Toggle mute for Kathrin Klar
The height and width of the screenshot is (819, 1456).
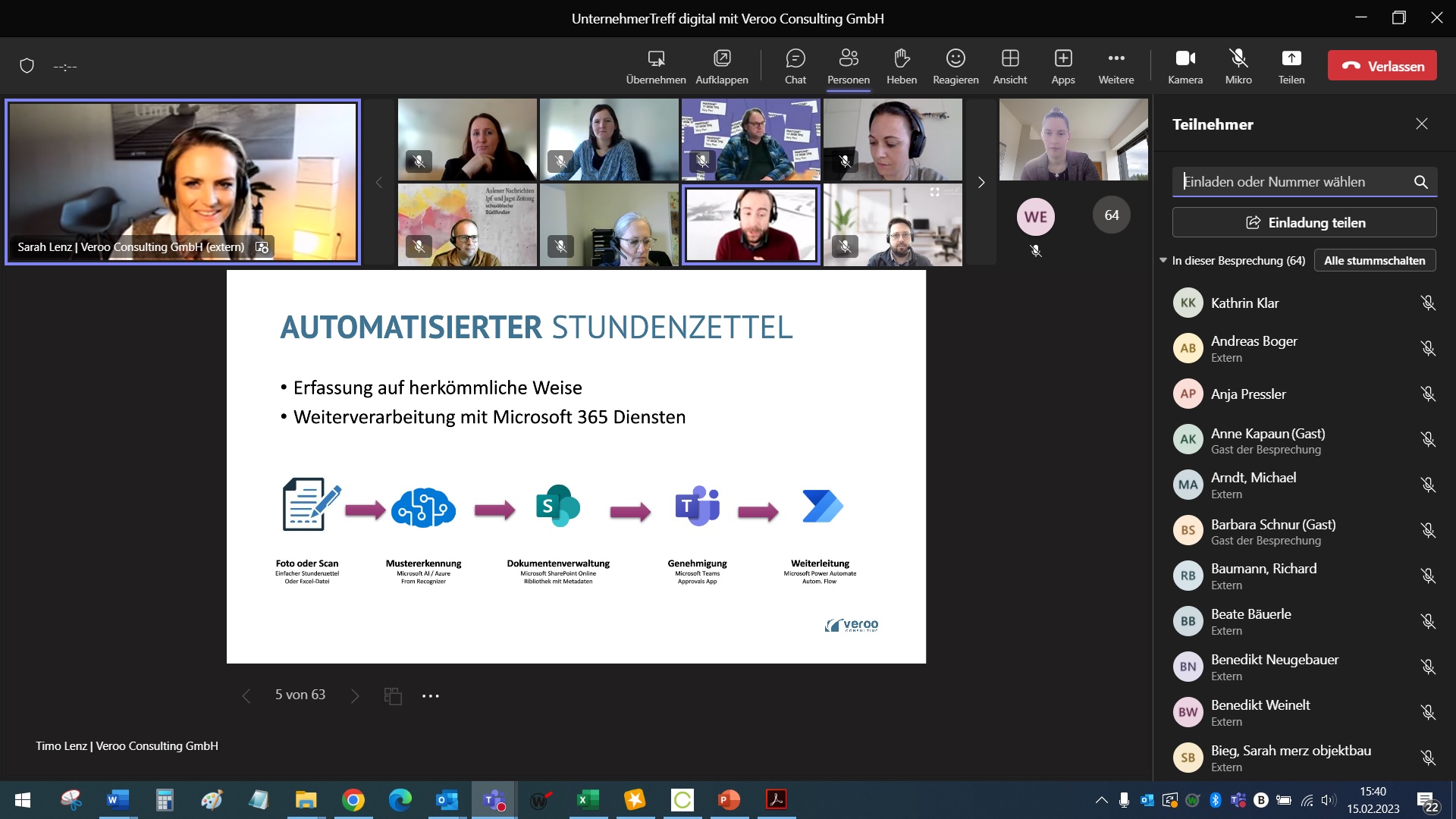point(1427,303)
